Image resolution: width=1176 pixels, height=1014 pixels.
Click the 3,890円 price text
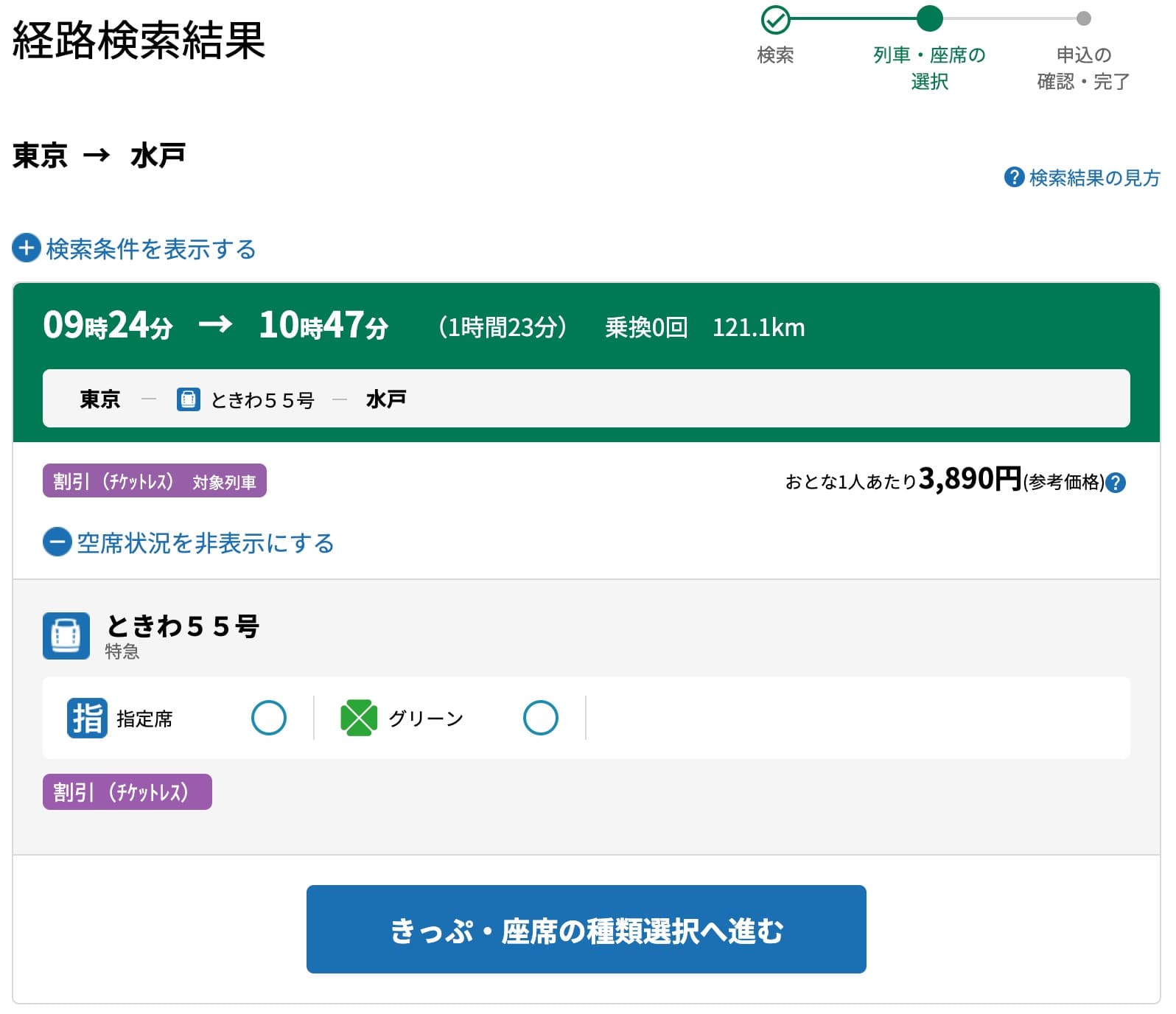(970, 479)
